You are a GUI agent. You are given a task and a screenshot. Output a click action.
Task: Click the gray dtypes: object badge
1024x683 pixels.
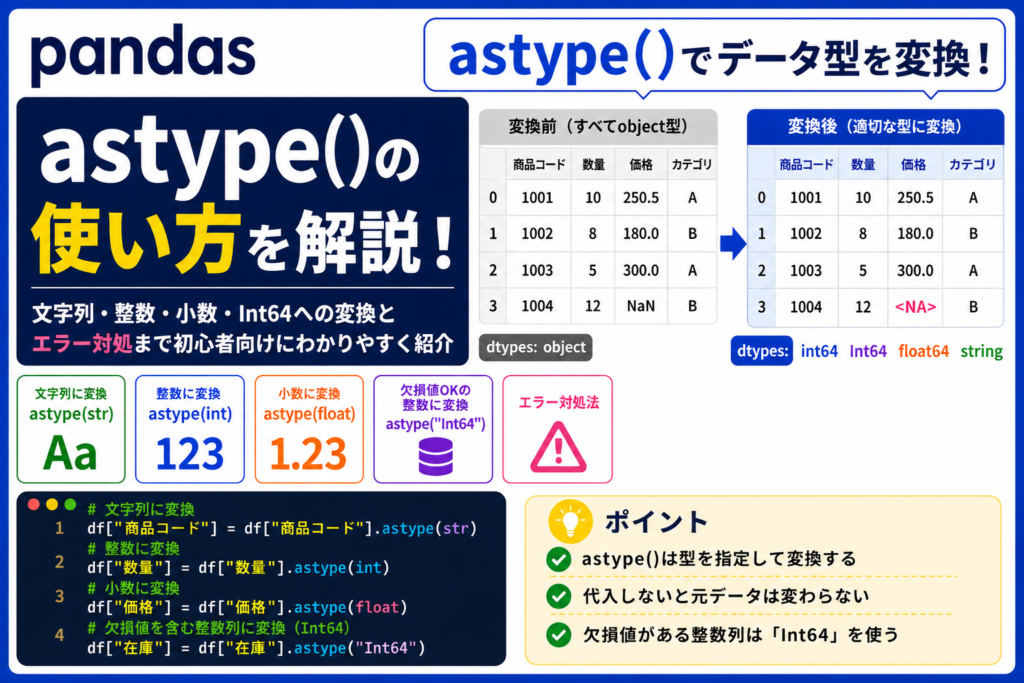[536, 347]
